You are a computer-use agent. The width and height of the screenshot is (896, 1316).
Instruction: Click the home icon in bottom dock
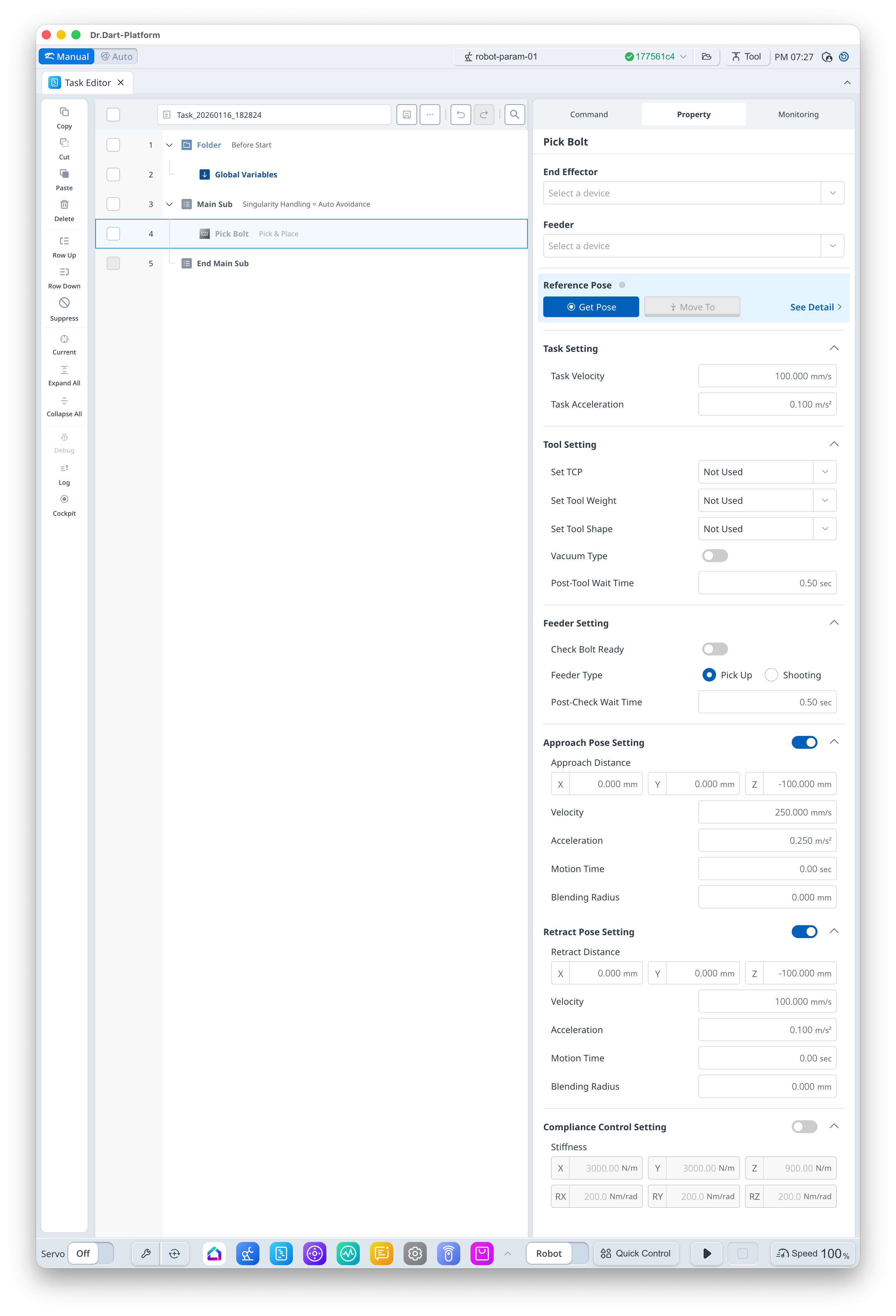pos(214,1253)
